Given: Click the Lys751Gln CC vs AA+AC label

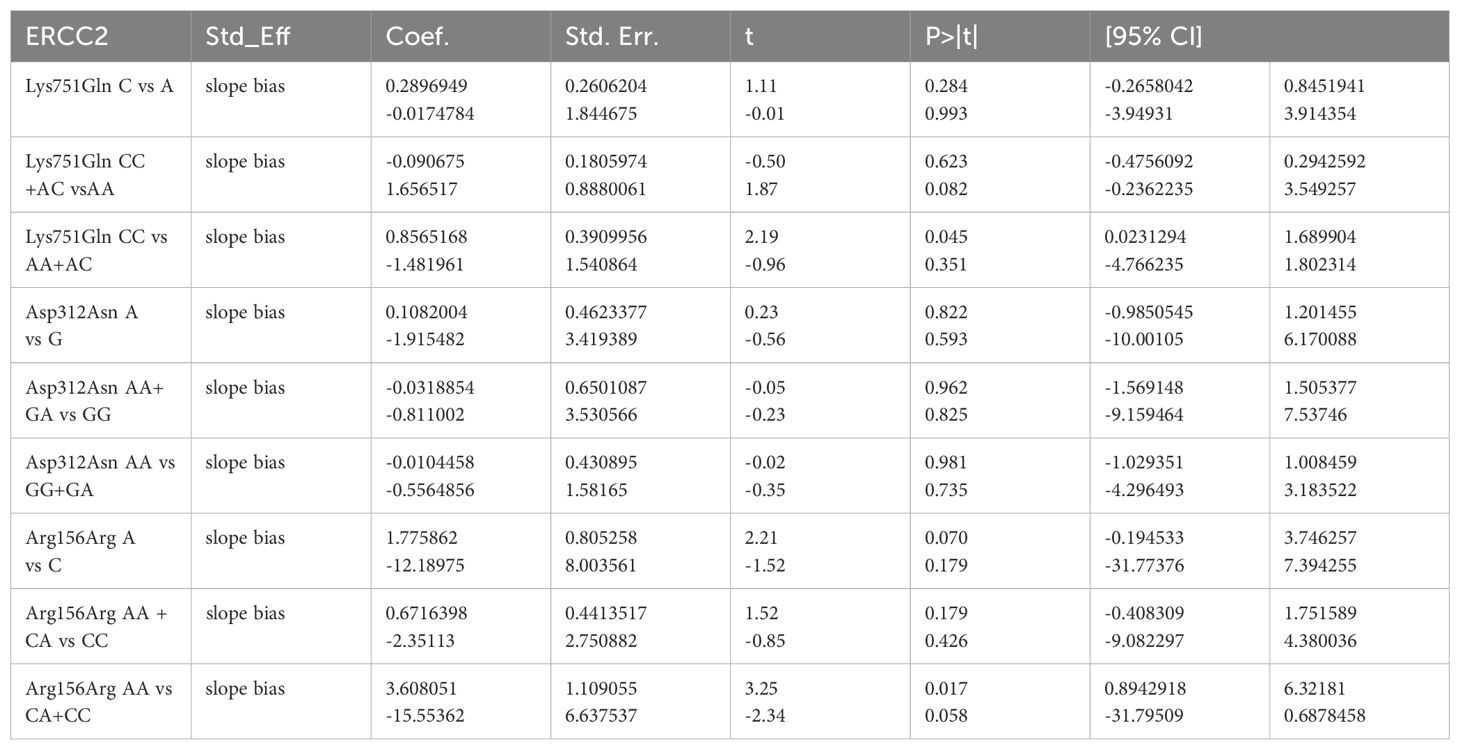Looking at the screenshot, I should pyautogui.click(x=96, y=250).
